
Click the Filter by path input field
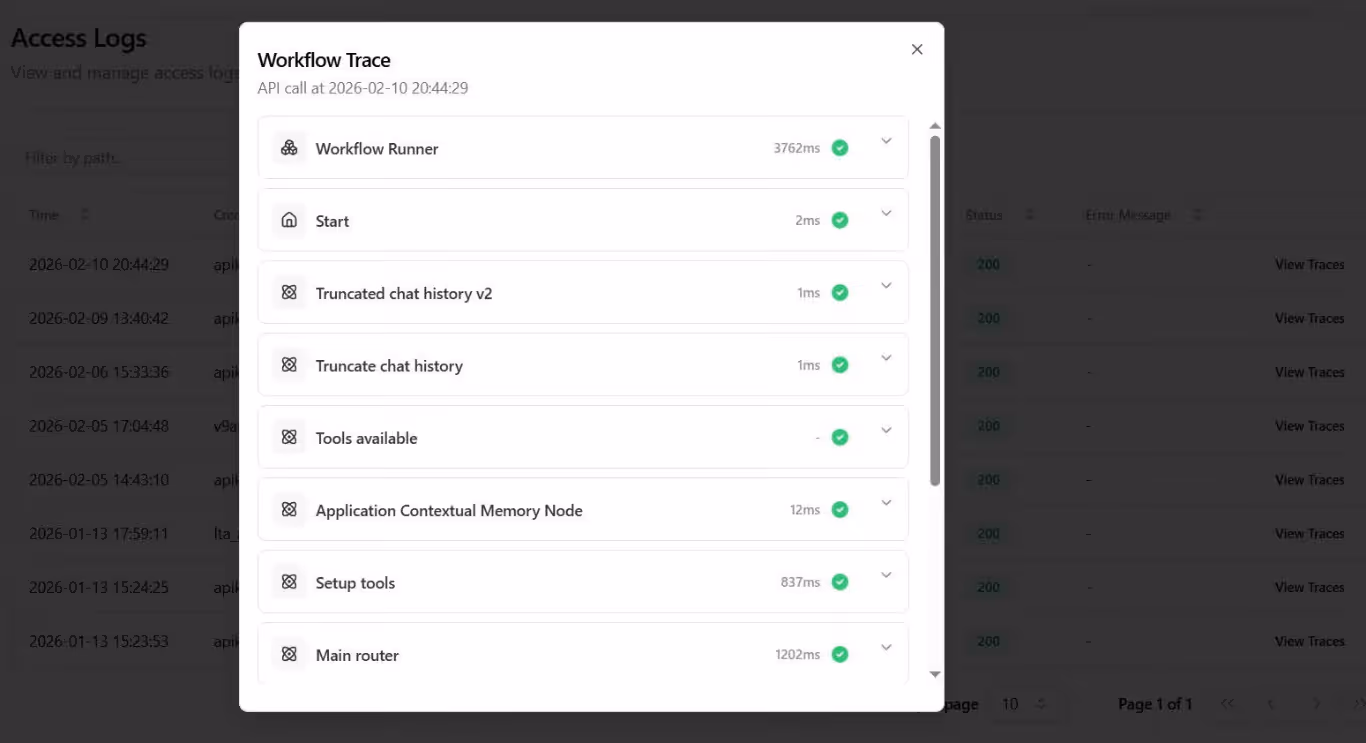click(x=125, y=158)
